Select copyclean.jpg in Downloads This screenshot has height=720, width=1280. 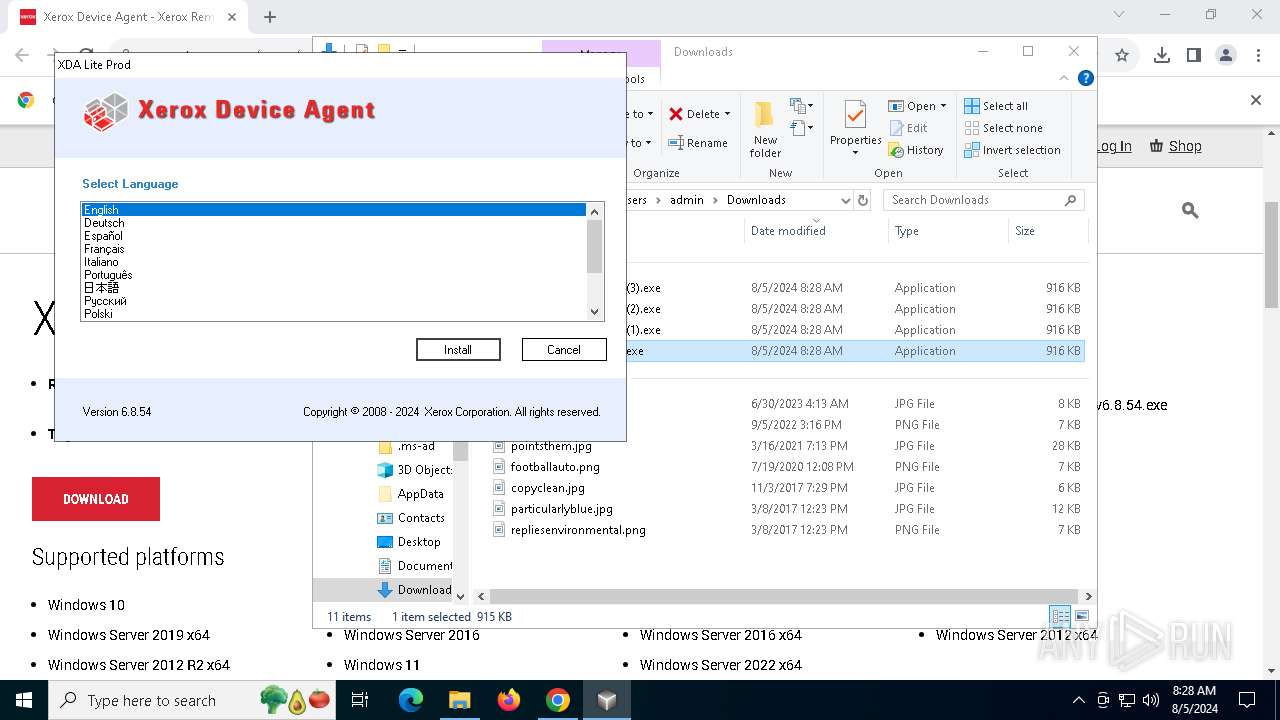[548, 488]
